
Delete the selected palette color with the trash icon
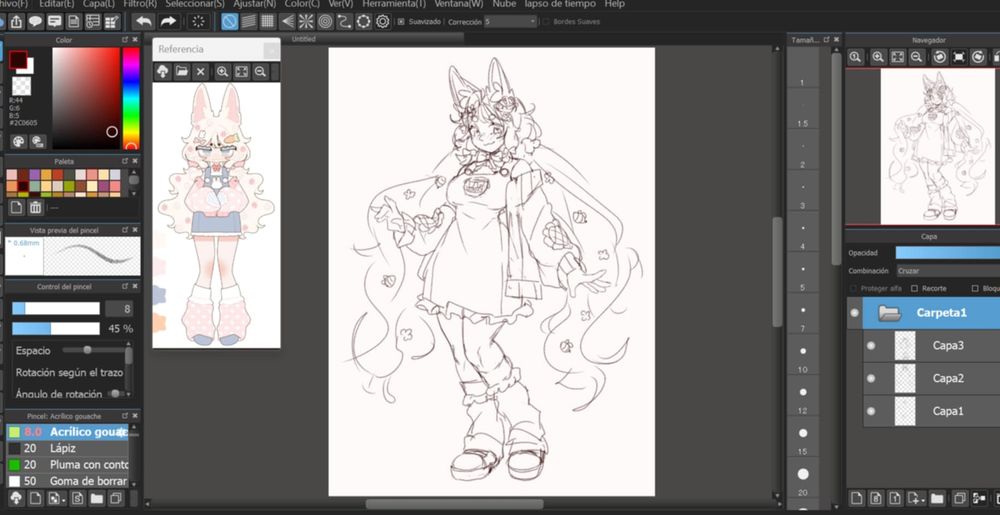[36, 207]
